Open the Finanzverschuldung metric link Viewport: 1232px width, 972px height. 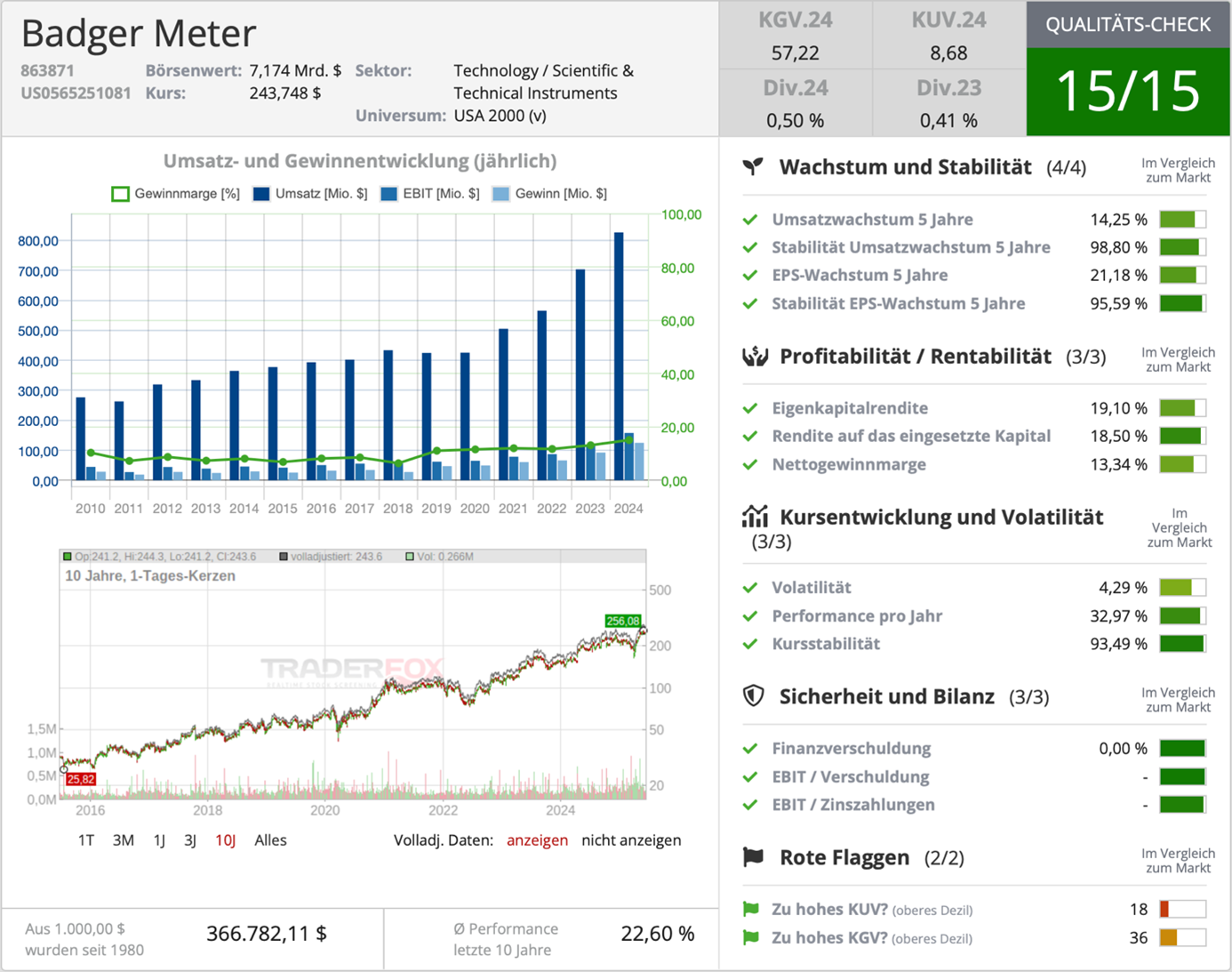click(852, 749)
